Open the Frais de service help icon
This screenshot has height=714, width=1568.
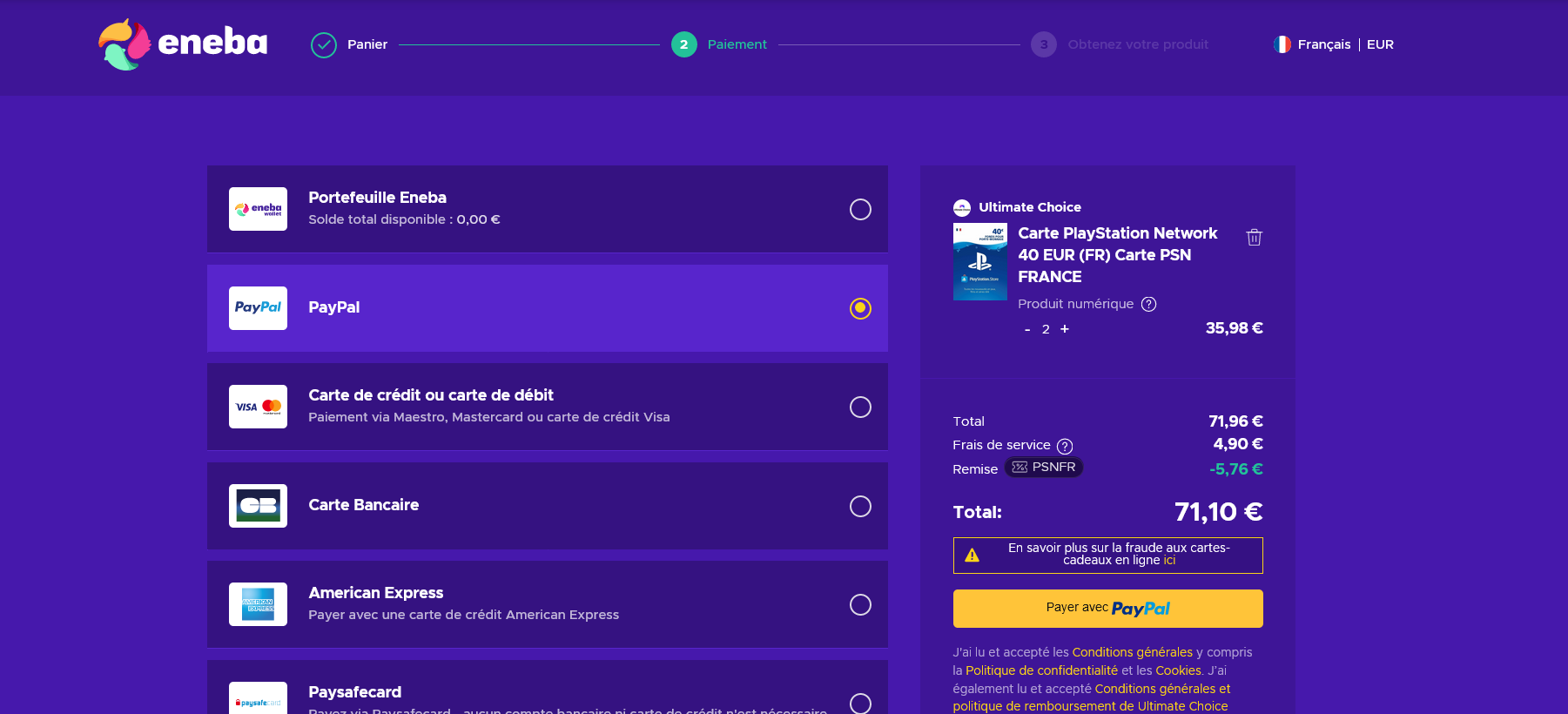click(1065, 446)
